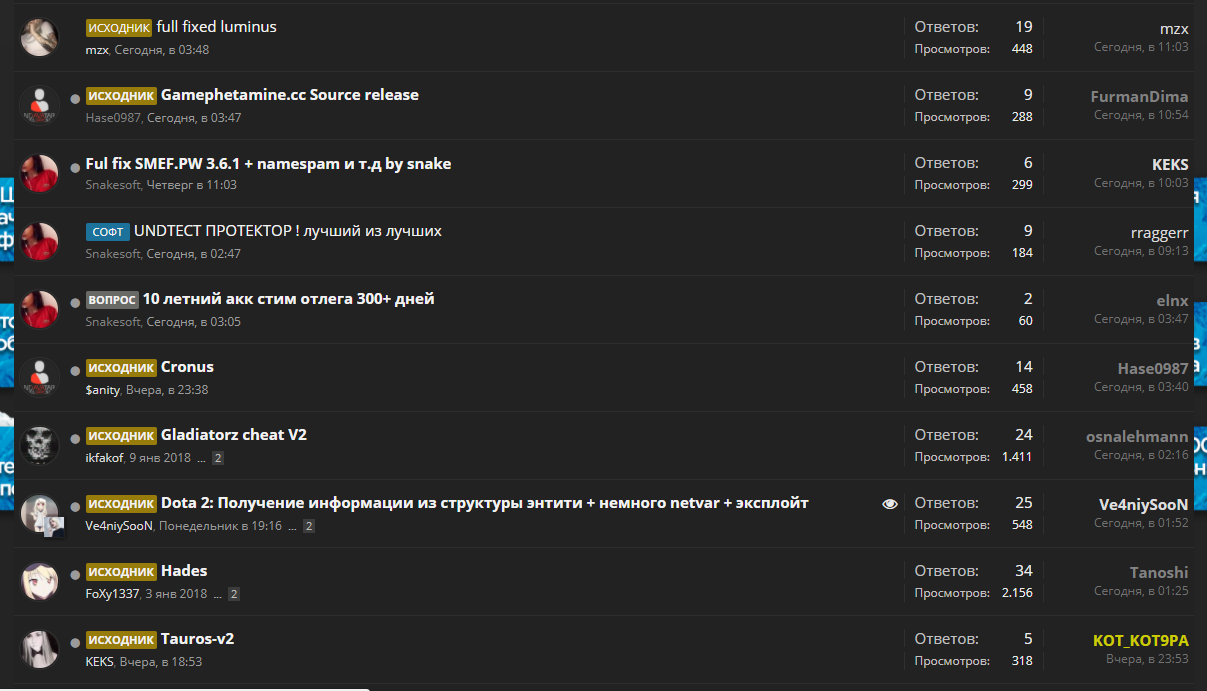1207x691 pixels.
Task: Click author $anity under Cronus thread
Action: (x=102, y=390)
